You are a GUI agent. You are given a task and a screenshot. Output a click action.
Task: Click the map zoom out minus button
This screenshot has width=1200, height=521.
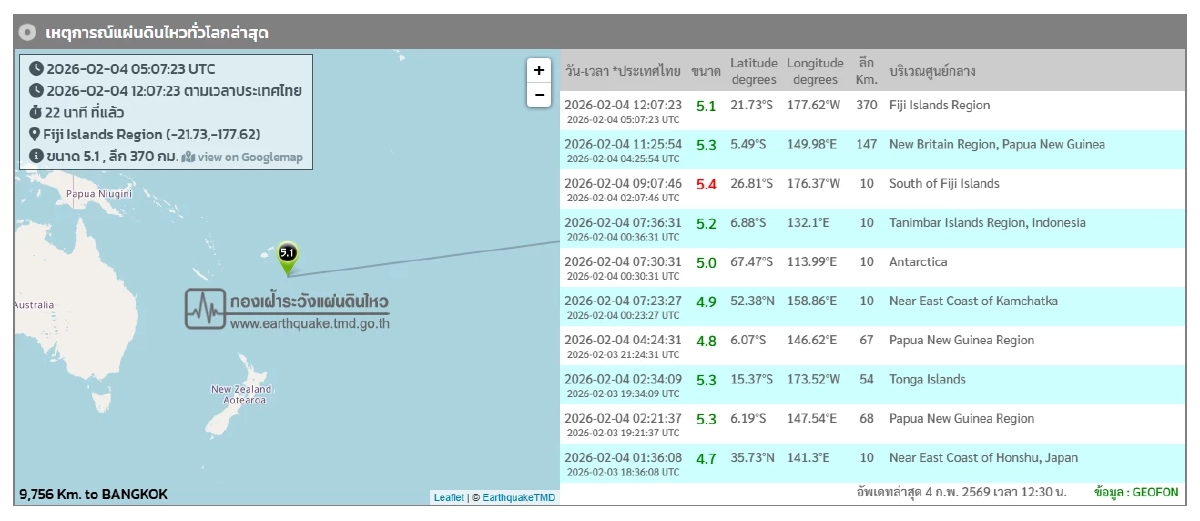coord(539,95)
